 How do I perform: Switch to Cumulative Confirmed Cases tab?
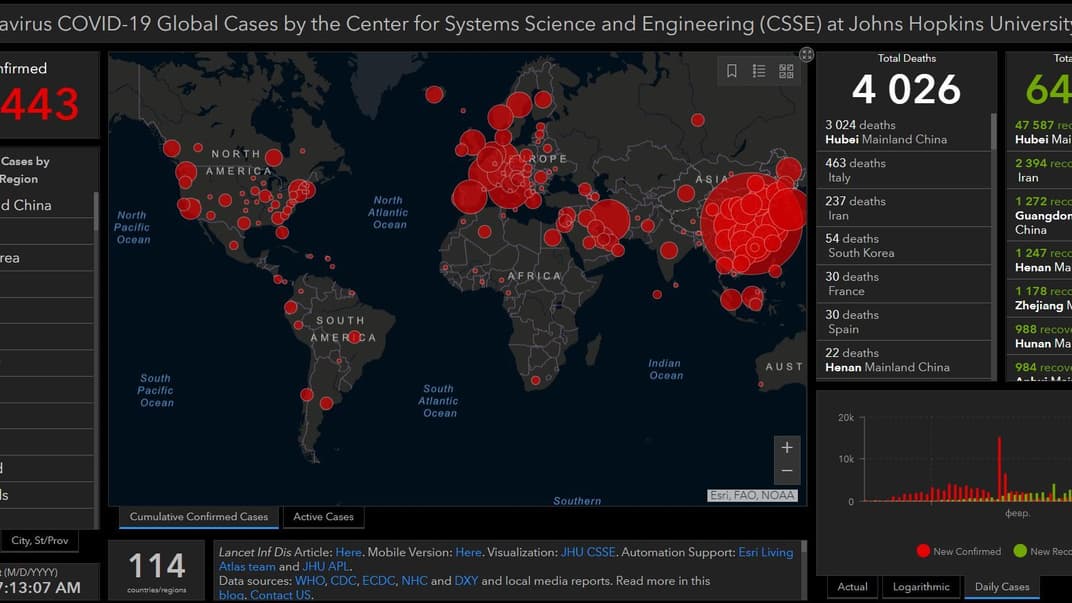tap(198, 517)
